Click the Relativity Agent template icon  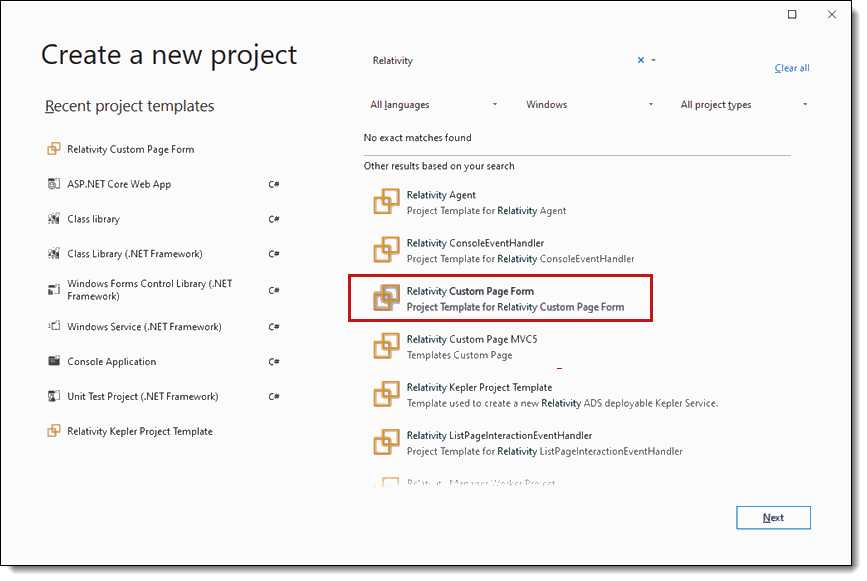pos(386,202)
